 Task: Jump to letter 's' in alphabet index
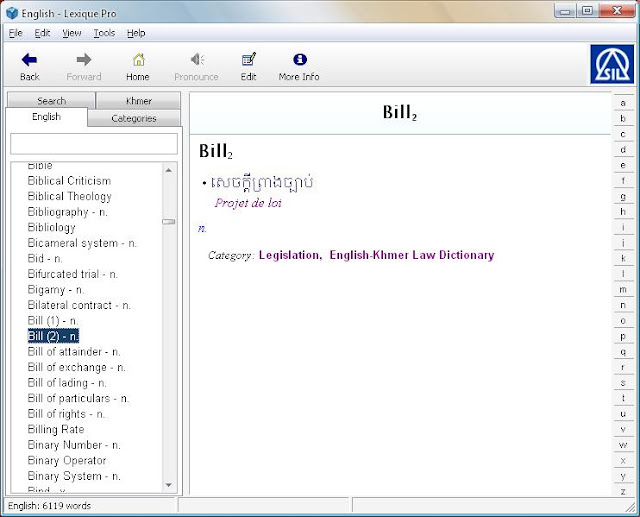tap(623, 383)
